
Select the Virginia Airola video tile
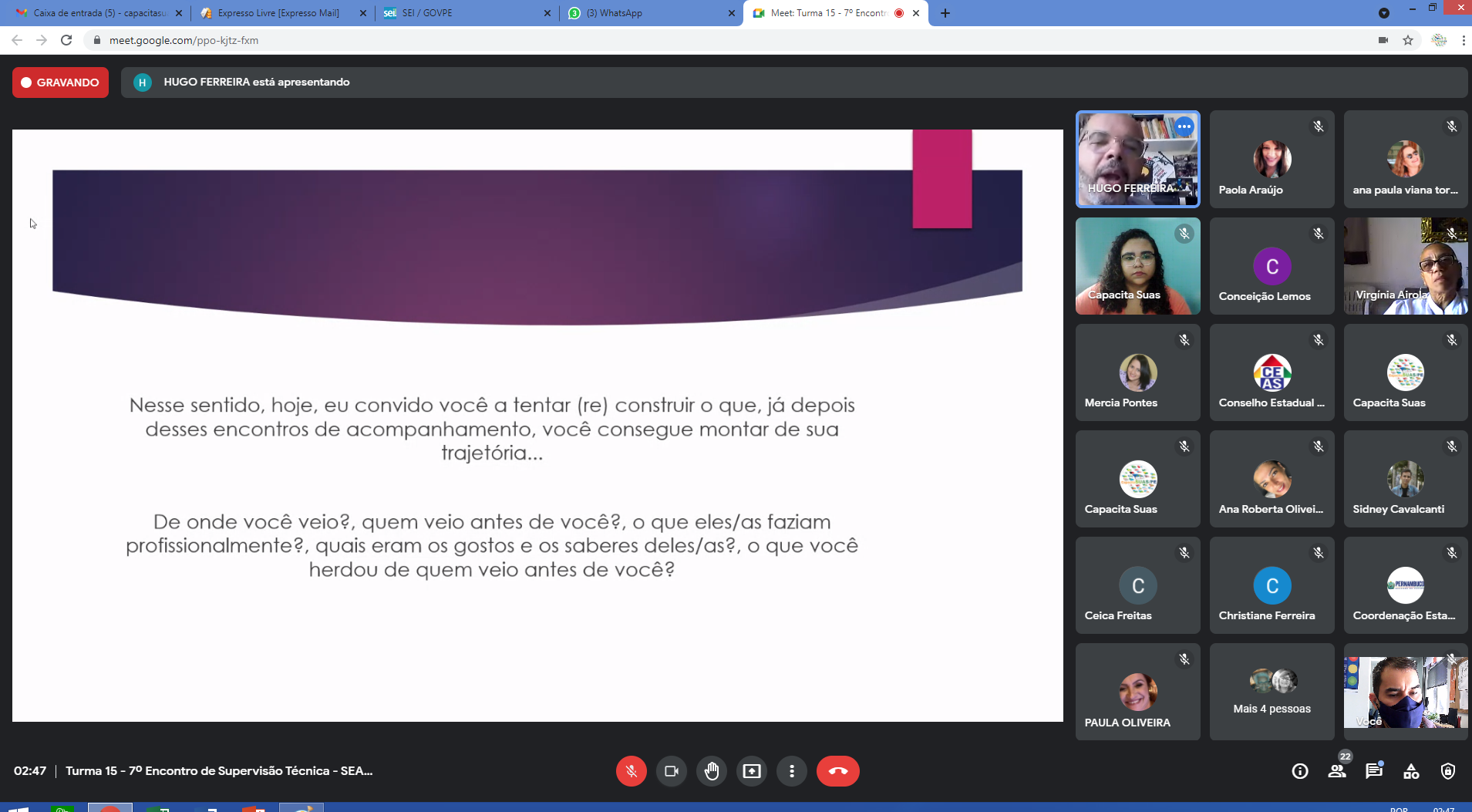(x=1405, y=266)
